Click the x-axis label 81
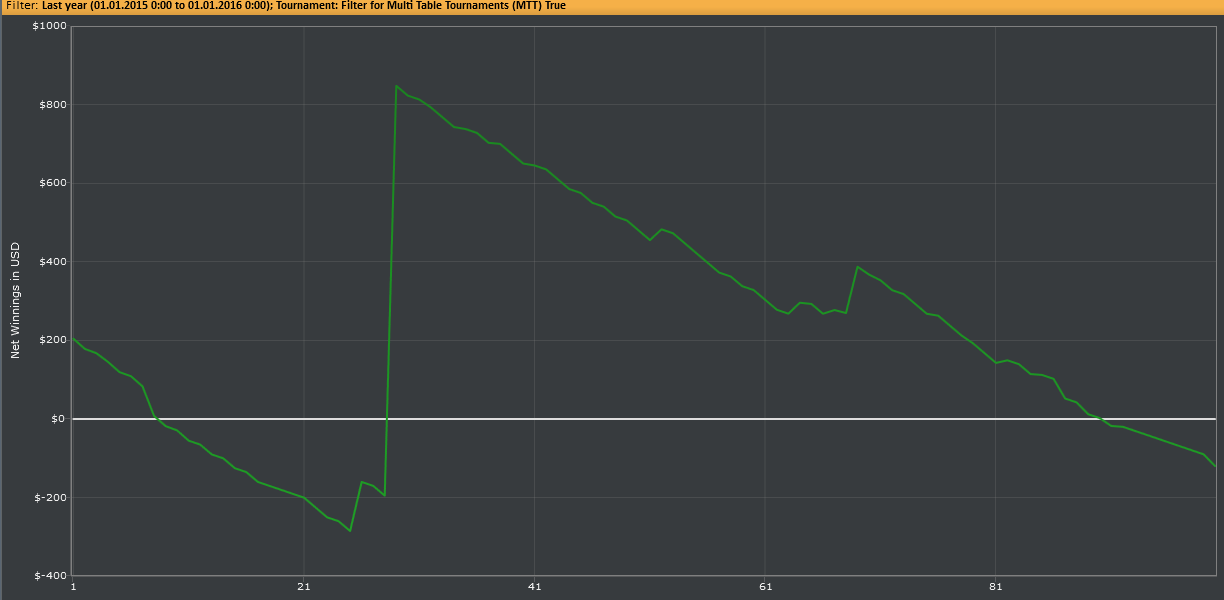 pos(995,586)
